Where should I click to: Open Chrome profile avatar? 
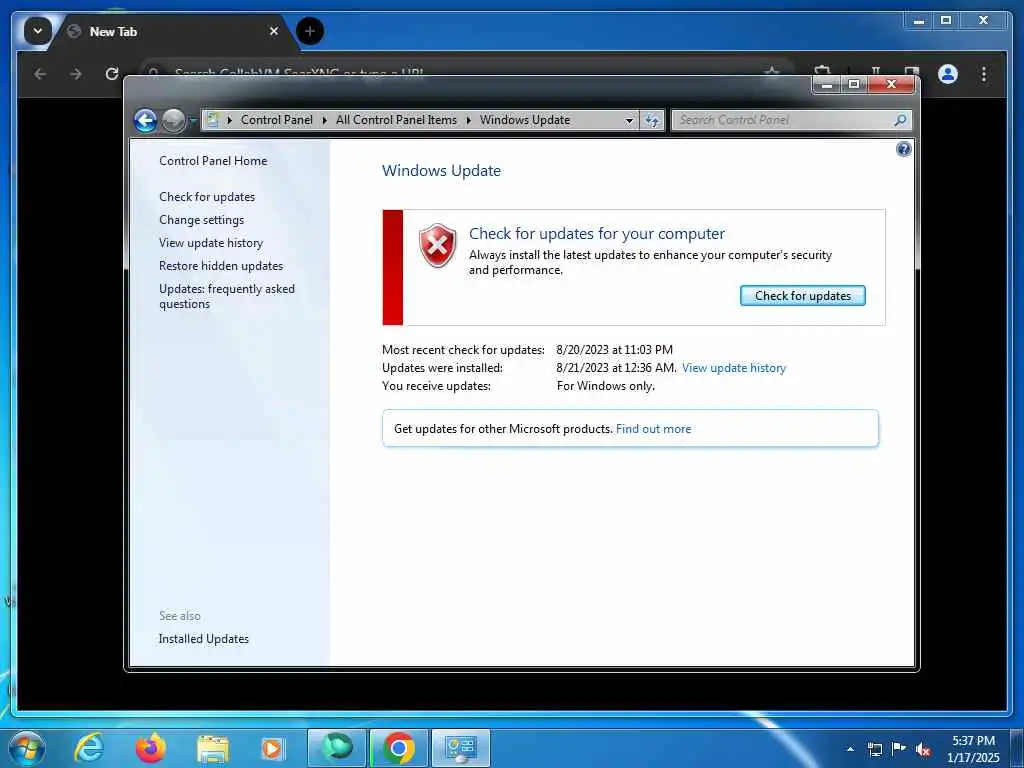pos(948,74)
